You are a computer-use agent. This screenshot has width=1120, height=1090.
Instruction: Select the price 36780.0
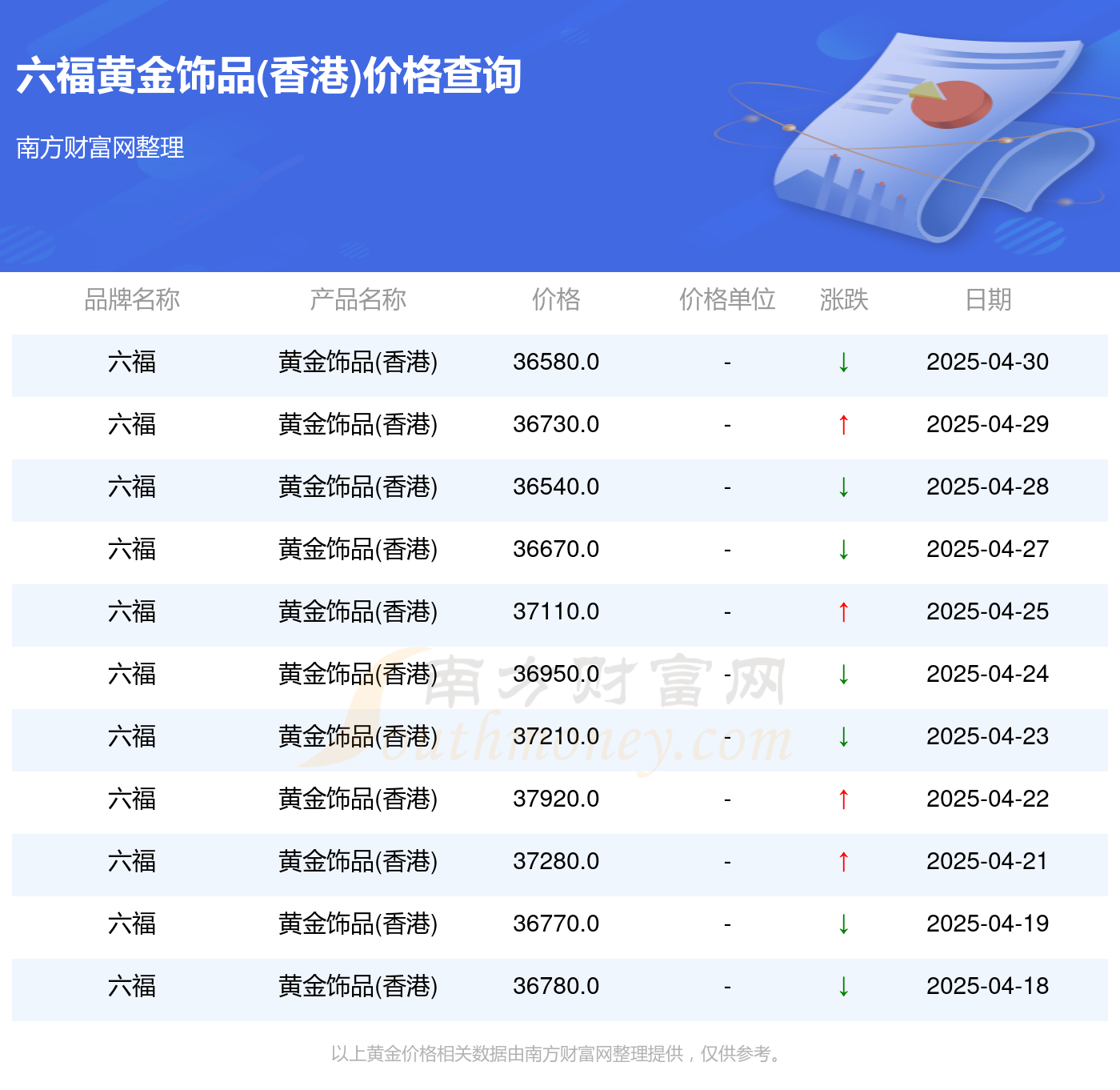[x=556, y=986]
